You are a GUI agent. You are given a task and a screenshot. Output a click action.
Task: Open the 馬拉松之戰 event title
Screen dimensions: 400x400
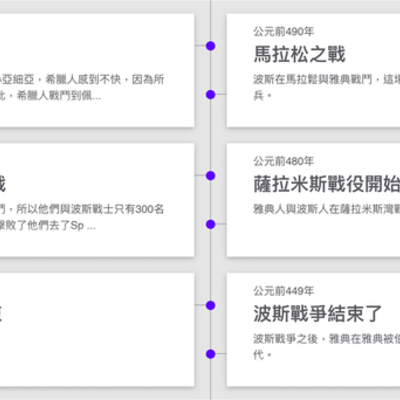tap(299, 54)
